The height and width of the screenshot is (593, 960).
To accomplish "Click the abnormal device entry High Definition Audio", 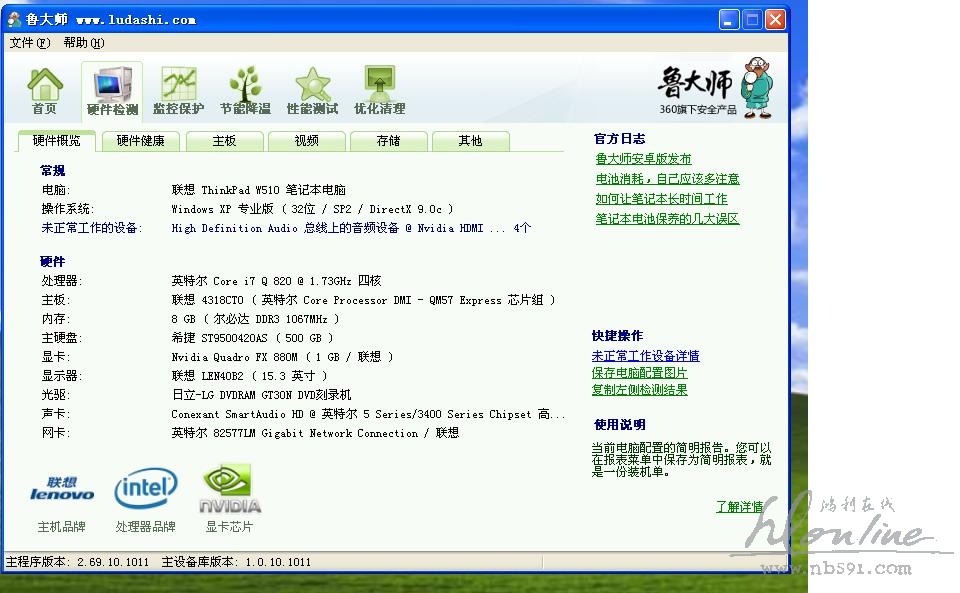I will [x=351, y=228].
